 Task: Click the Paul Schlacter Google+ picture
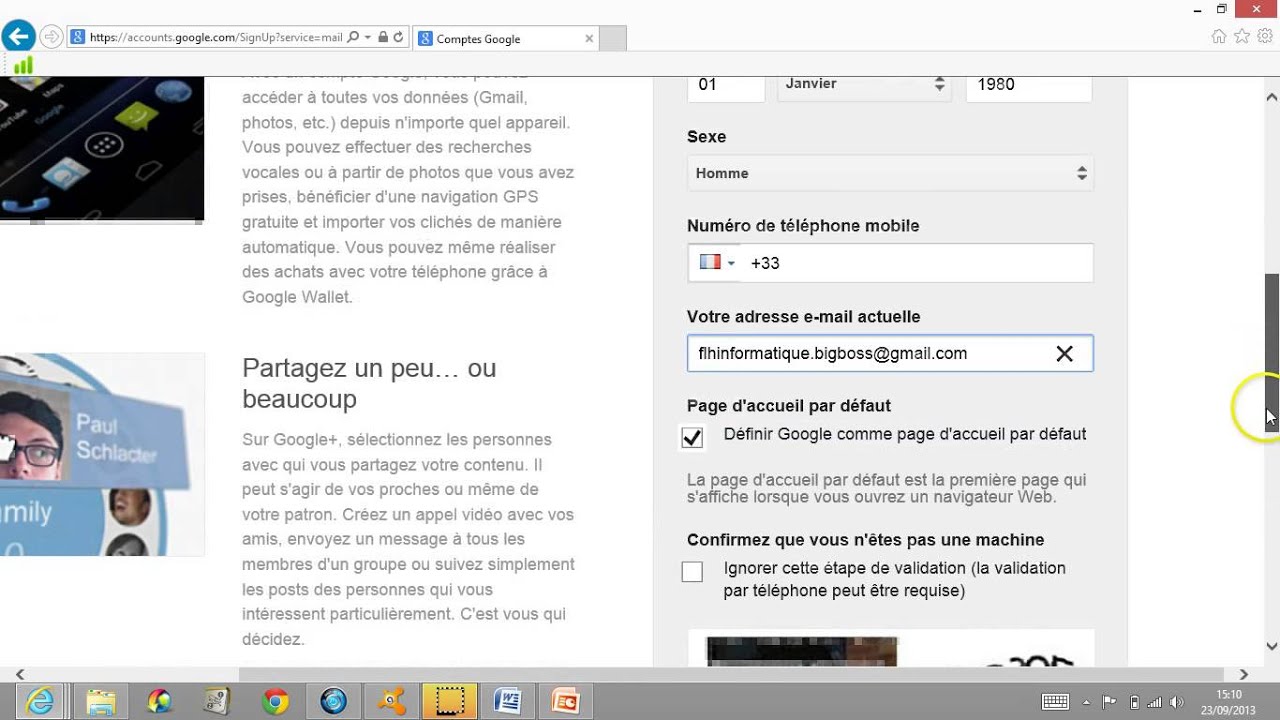pos(102,454)
